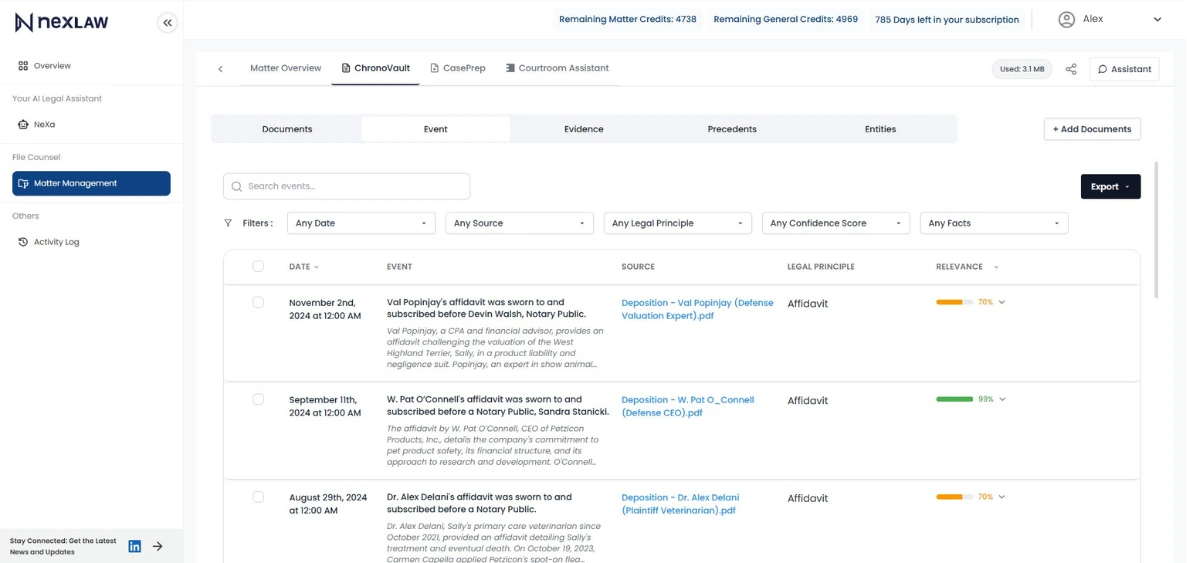Open the Activity Log

(48, 242)
